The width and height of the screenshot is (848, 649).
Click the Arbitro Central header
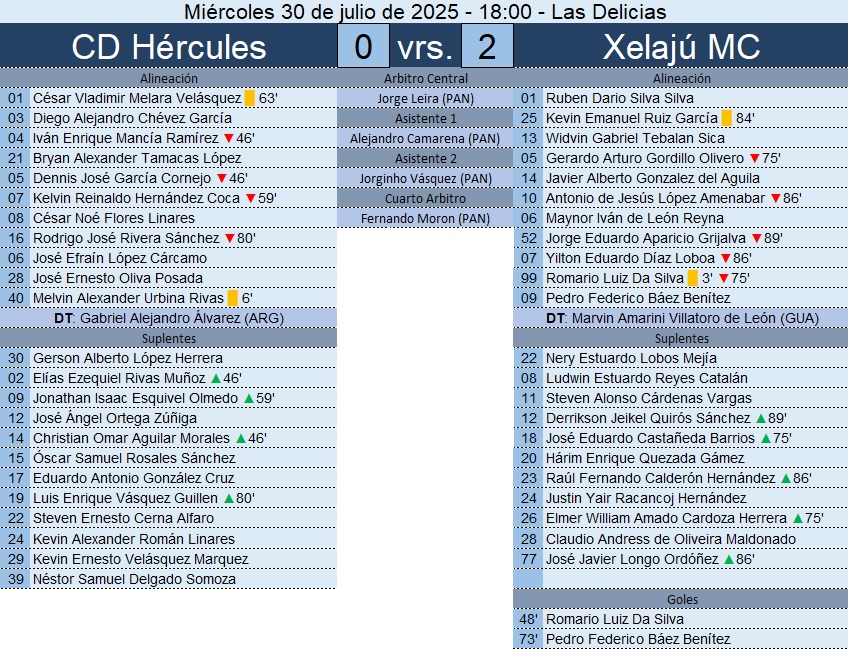(425, 78)
